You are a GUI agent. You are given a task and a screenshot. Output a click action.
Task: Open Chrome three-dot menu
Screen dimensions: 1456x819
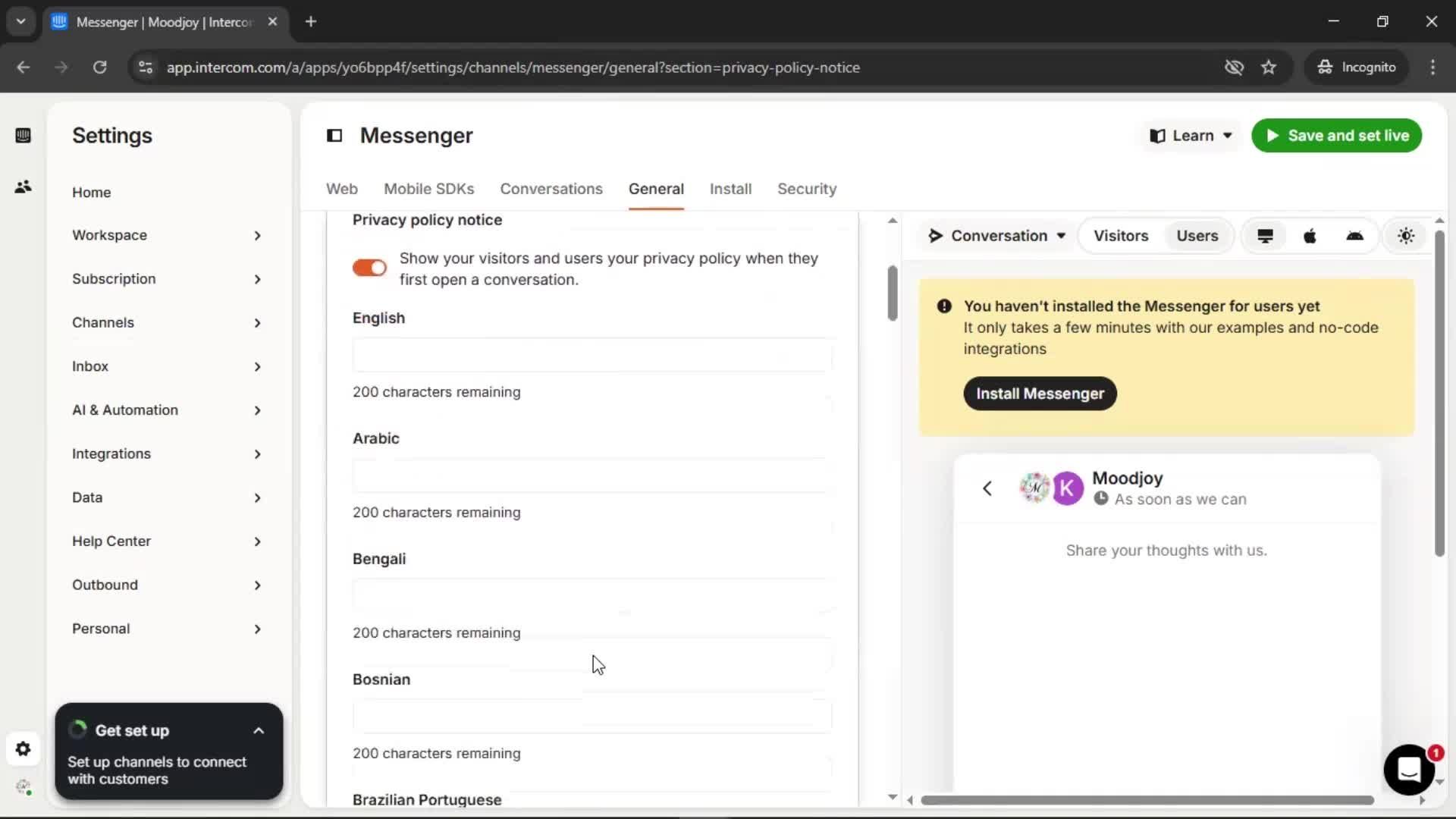[x=1432, y=67]
